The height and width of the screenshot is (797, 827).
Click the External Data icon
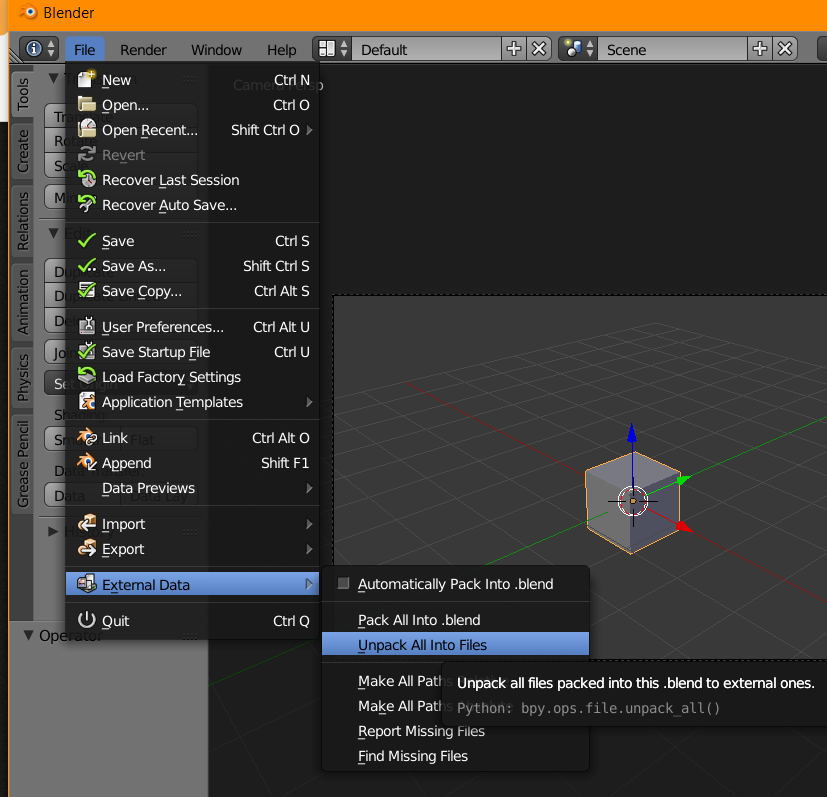pyautogui.click(x=86, y=584)
